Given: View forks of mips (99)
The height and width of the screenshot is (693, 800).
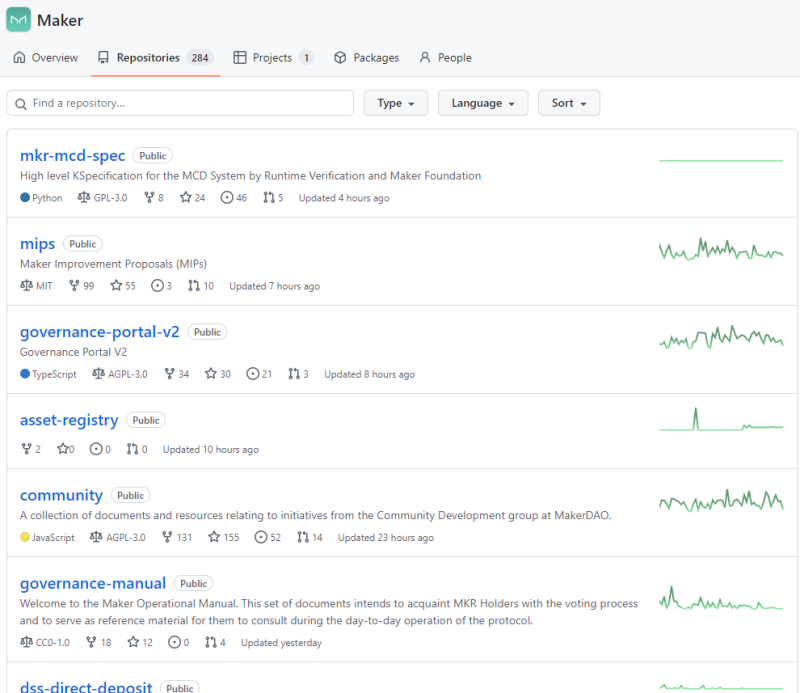Looking at the screenshot, I should click(82, 286).
